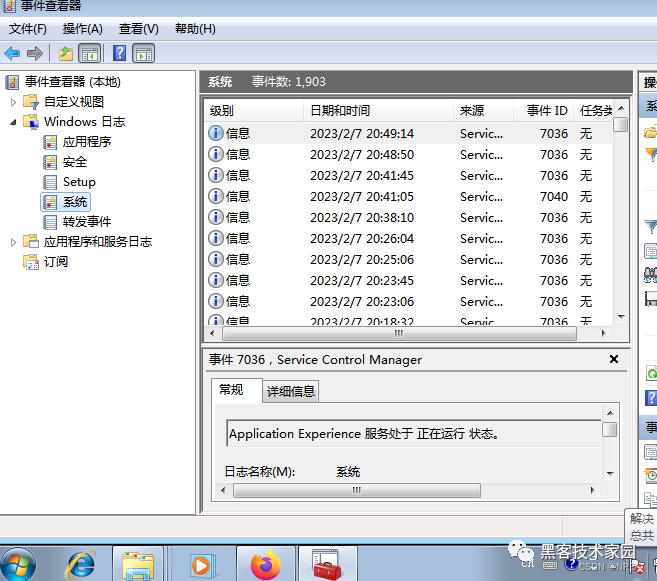Select the event at 2023/2/7 20:41:45

point(408,176)
